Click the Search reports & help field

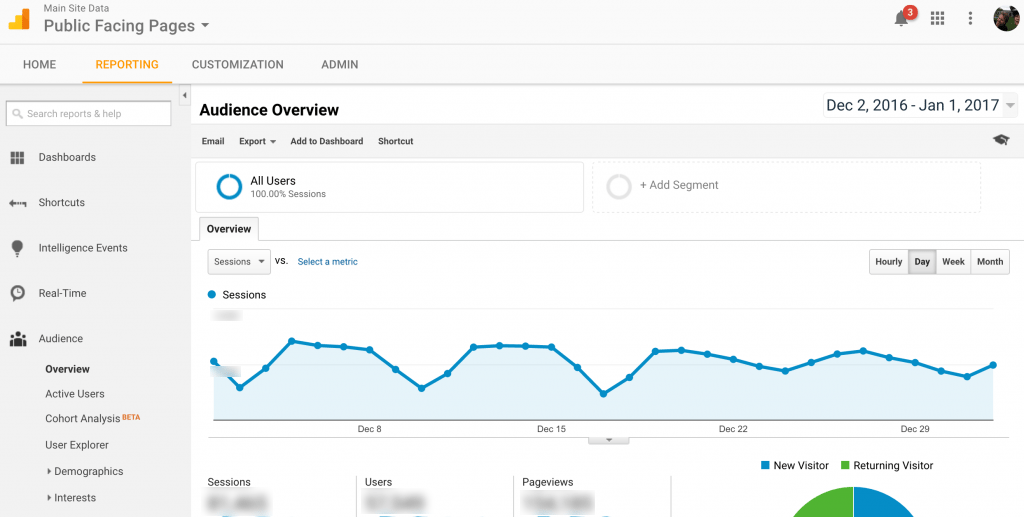pos(89,114)
